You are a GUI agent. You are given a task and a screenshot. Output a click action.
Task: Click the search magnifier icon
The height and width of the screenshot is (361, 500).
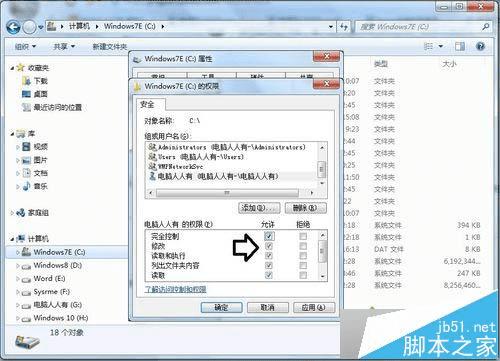pos(485,27)
